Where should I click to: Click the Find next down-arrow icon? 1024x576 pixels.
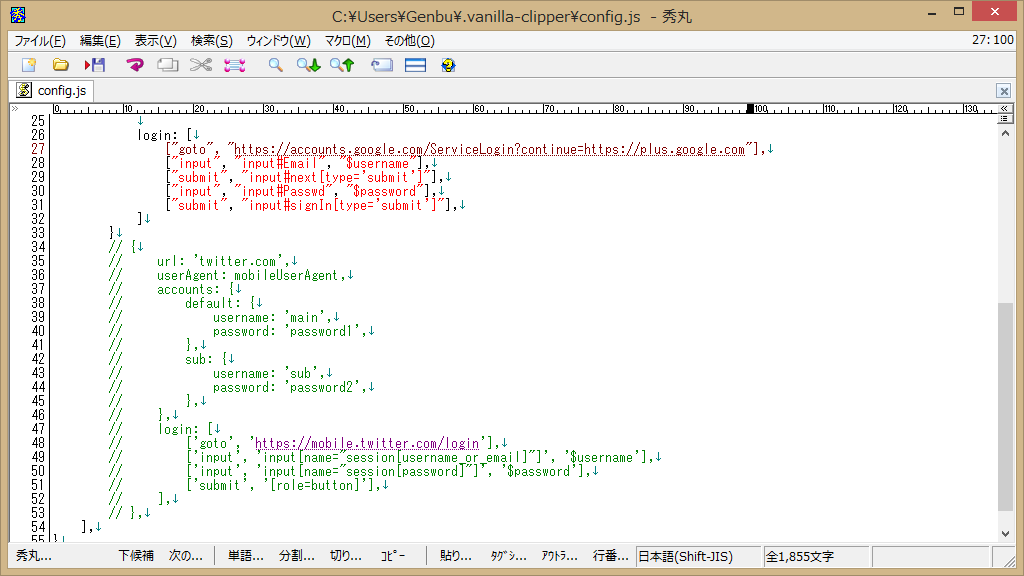click(x=308, y=65)
